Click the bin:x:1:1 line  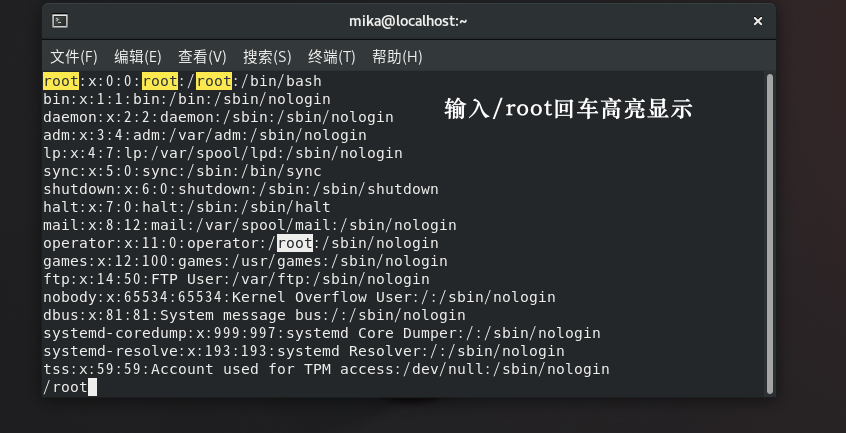(x=187, y=99)
